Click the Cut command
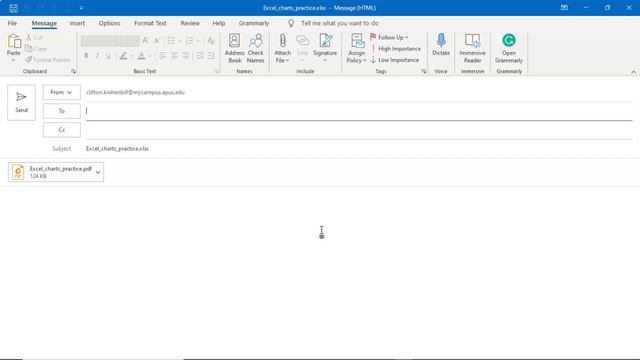 tap(35, 37)
